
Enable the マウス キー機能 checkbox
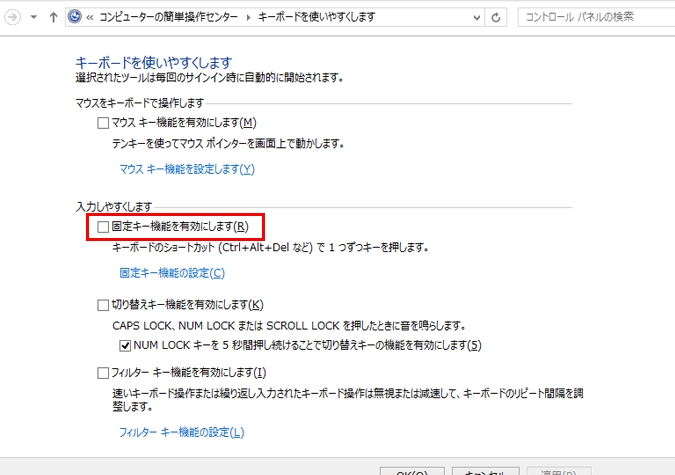coord(103,123)
